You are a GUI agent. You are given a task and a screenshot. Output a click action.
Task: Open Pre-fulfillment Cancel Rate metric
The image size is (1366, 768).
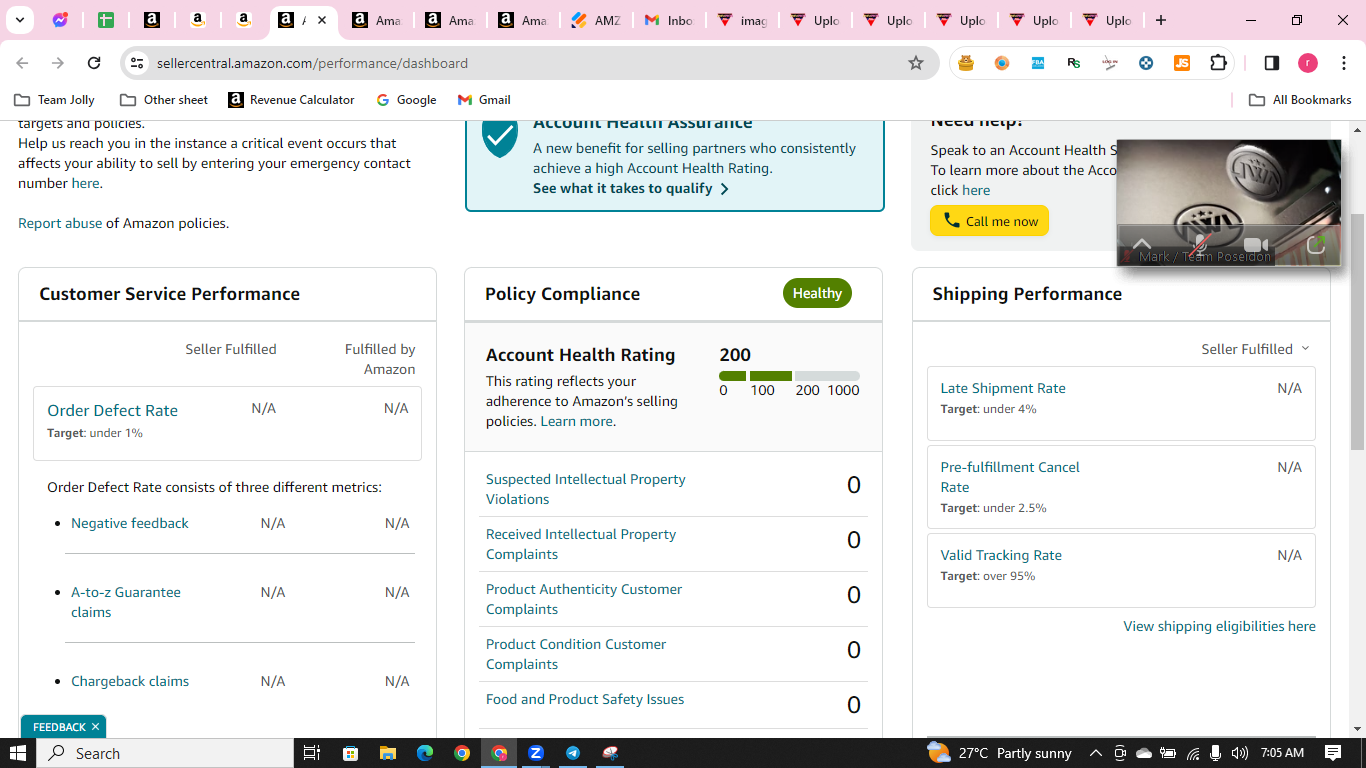pos(1010,477)
